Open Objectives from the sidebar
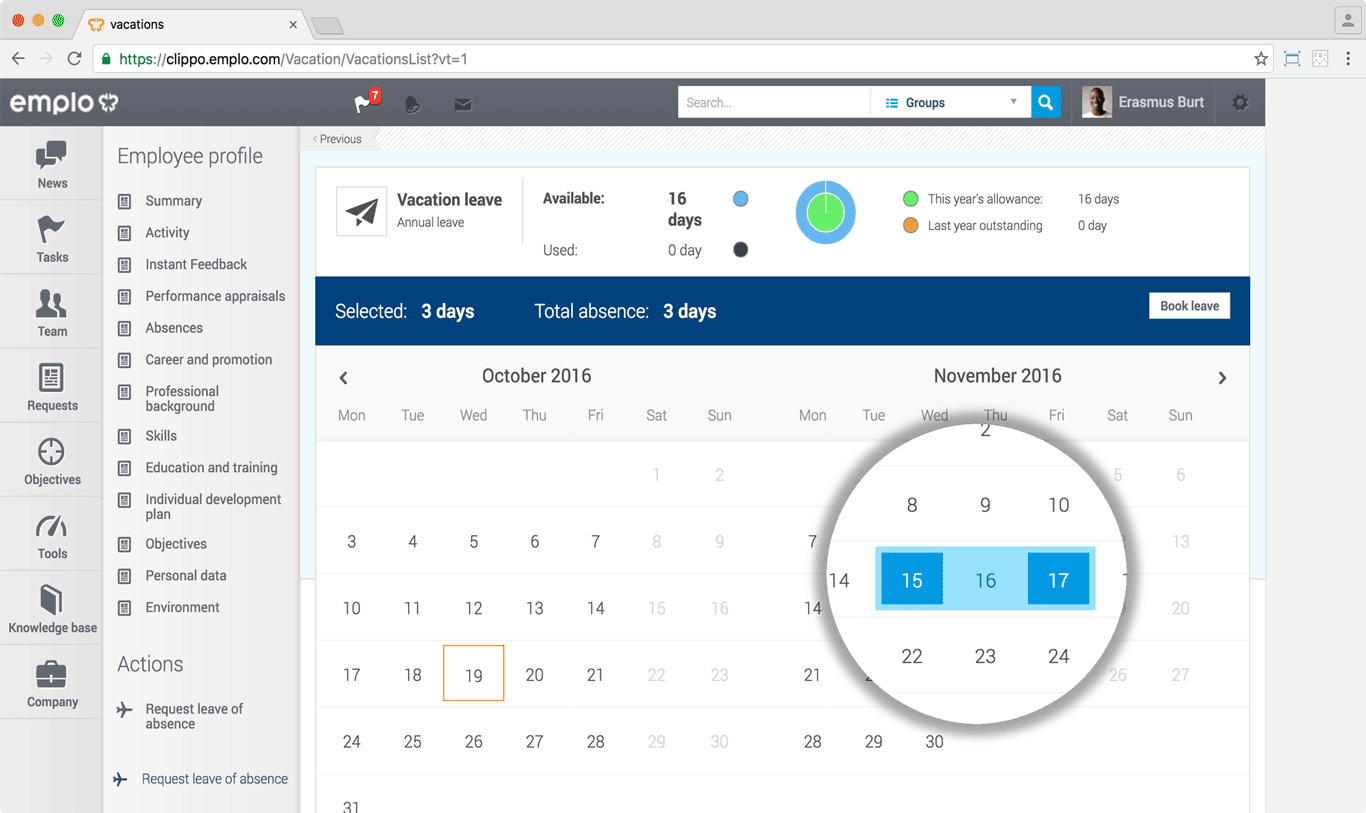Image resolution: width=1366 pixels, height=813 pixels. 50,460
